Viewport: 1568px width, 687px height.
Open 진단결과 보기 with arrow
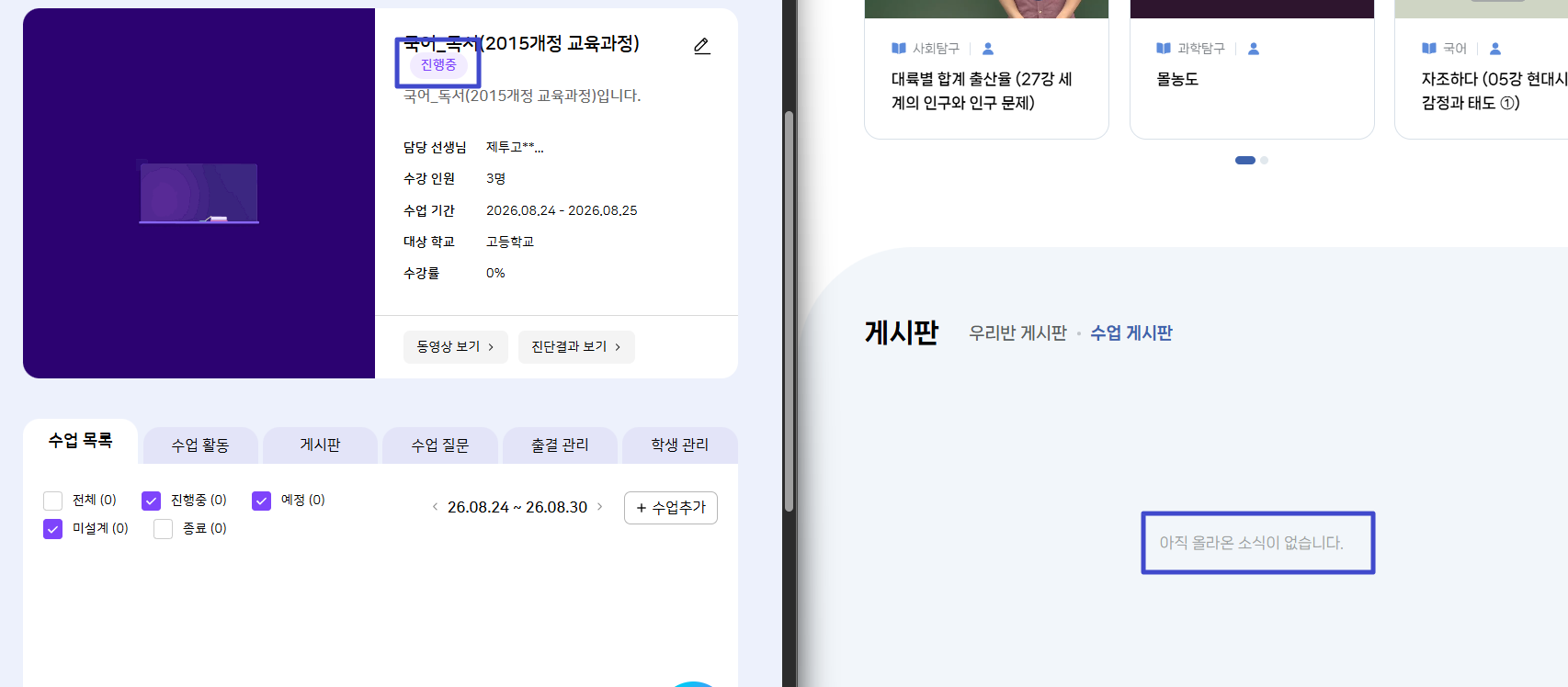point(576,347)
